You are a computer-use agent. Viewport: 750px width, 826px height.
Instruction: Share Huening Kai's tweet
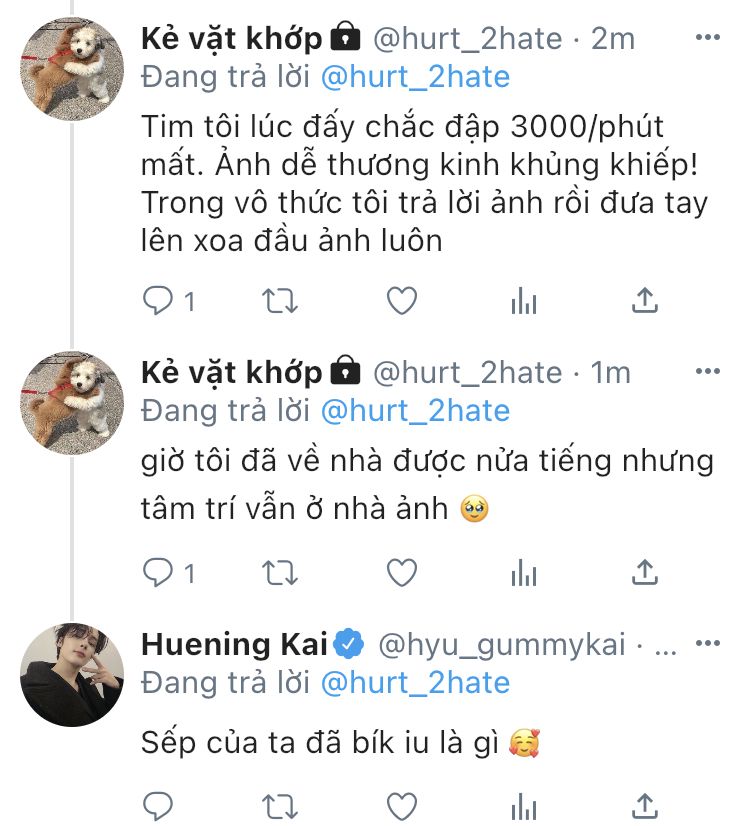(x=645, y=806)
